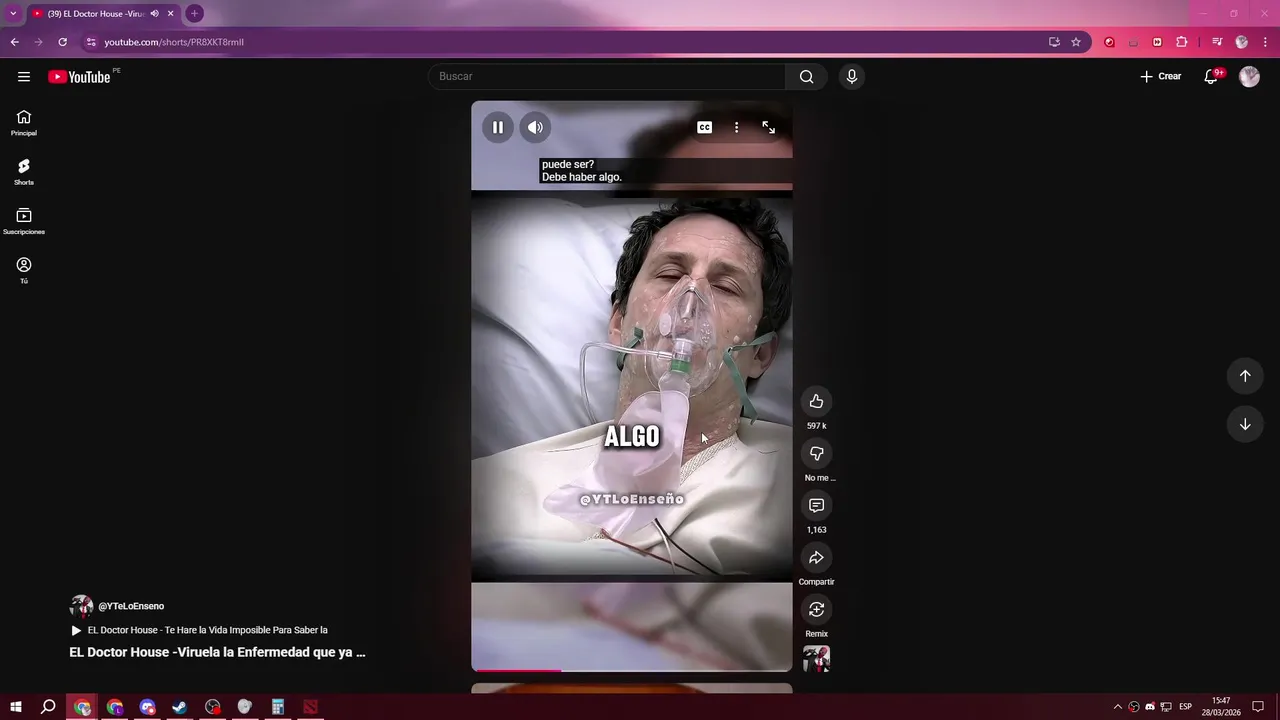1280x720 pixels.
Task: Expand the tab search dropdown arrow
Action: coord(13,14)
